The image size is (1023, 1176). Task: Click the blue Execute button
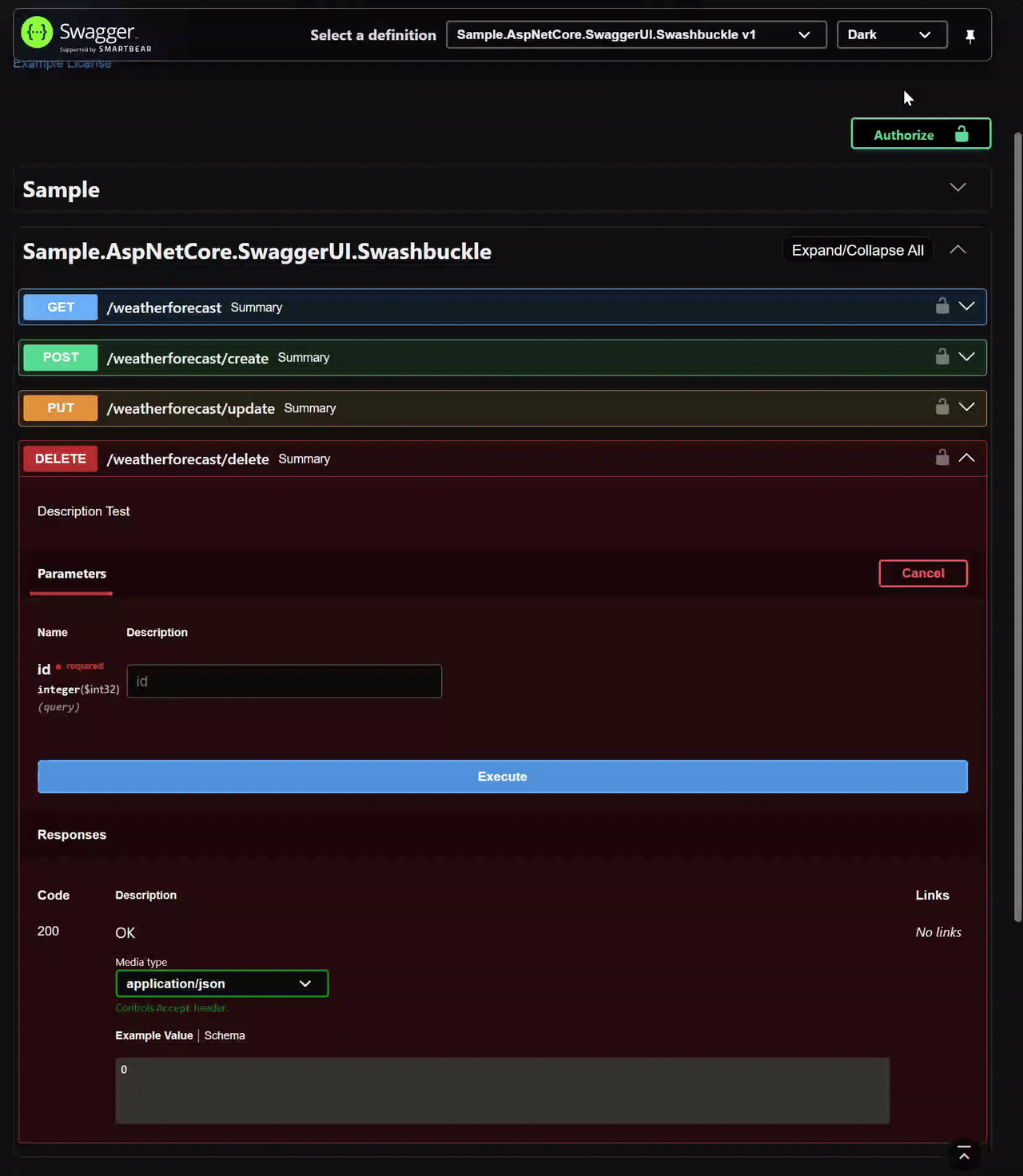[x=503, y=777]
